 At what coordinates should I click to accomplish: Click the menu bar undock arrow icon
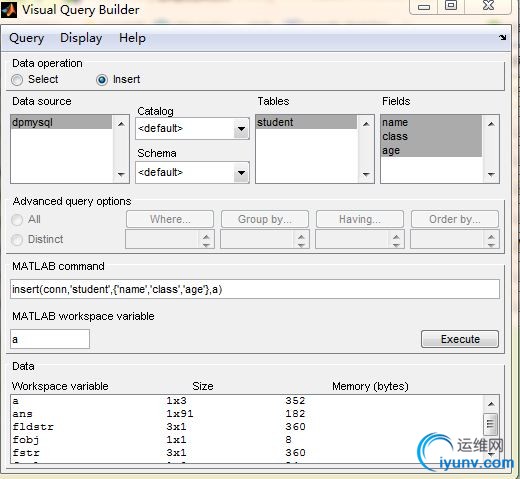[x=503, y=37]
